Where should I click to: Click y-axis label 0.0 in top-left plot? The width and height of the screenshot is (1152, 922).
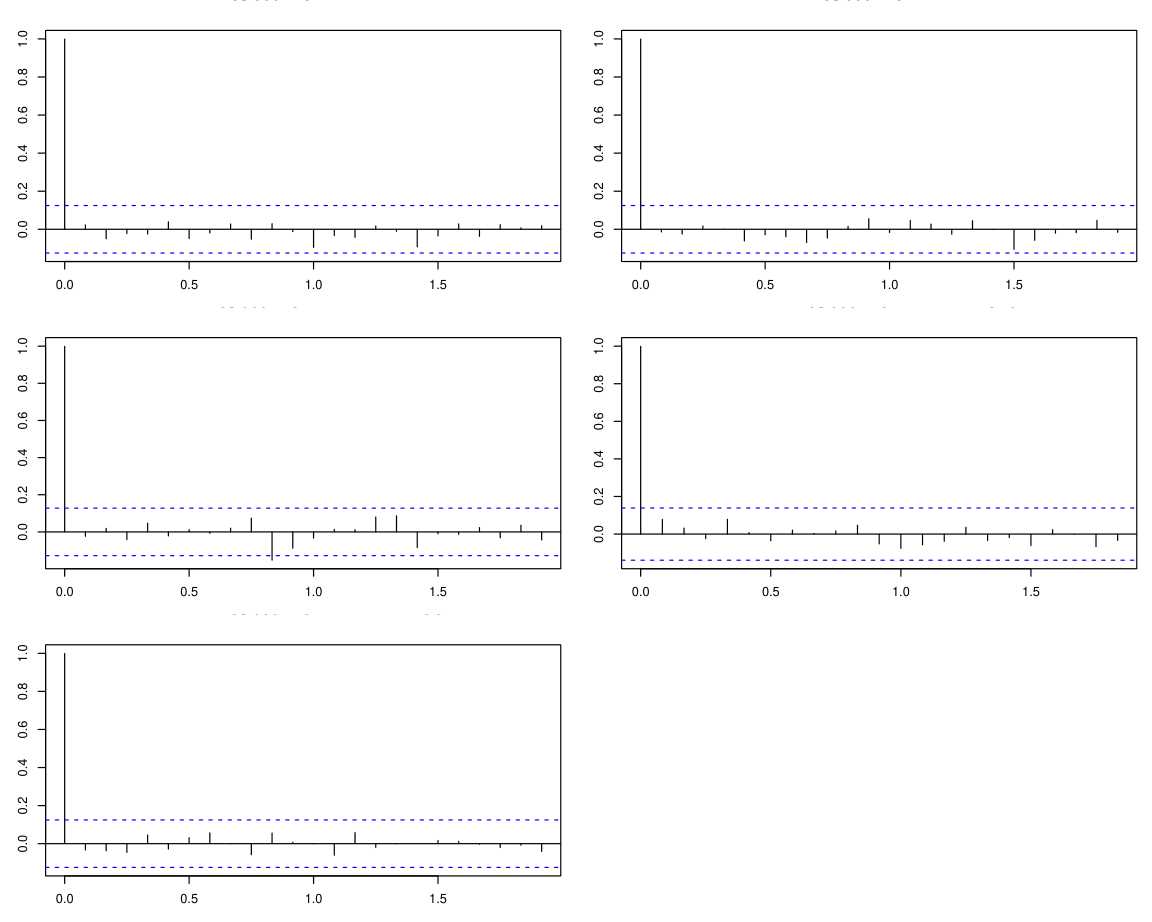23,229
